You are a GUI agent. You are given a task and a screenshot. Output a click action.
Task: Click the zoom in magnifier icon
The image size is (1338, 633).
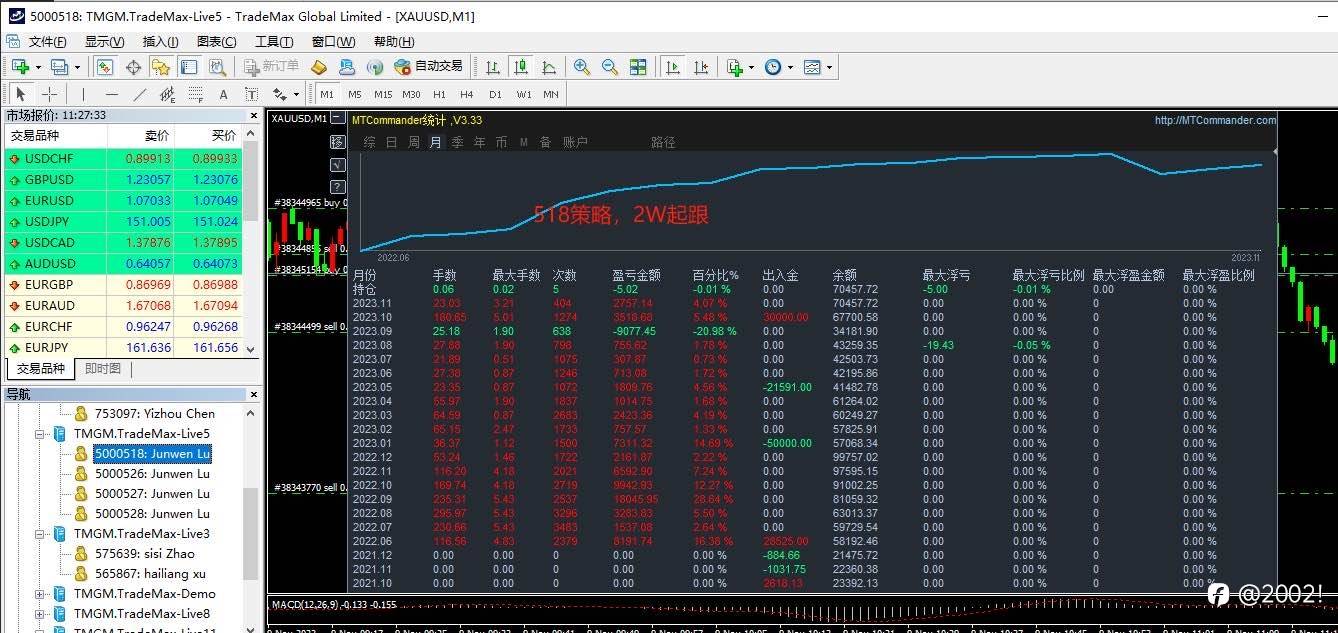tap(582, 67)
